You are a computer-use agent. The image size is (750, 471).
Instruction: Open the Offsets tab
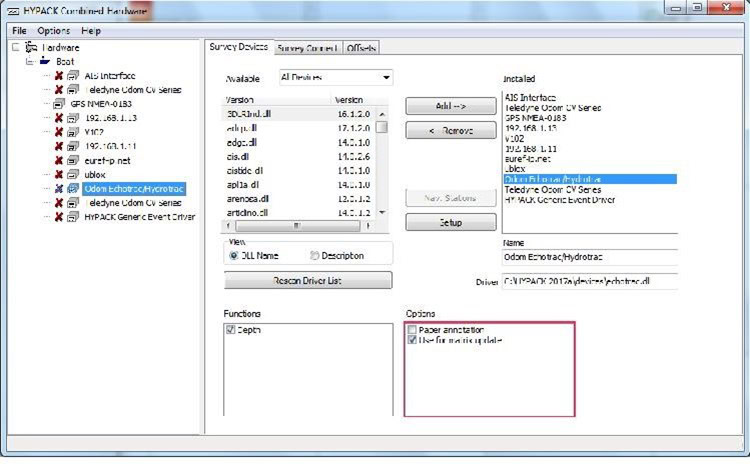click(361, 48)
